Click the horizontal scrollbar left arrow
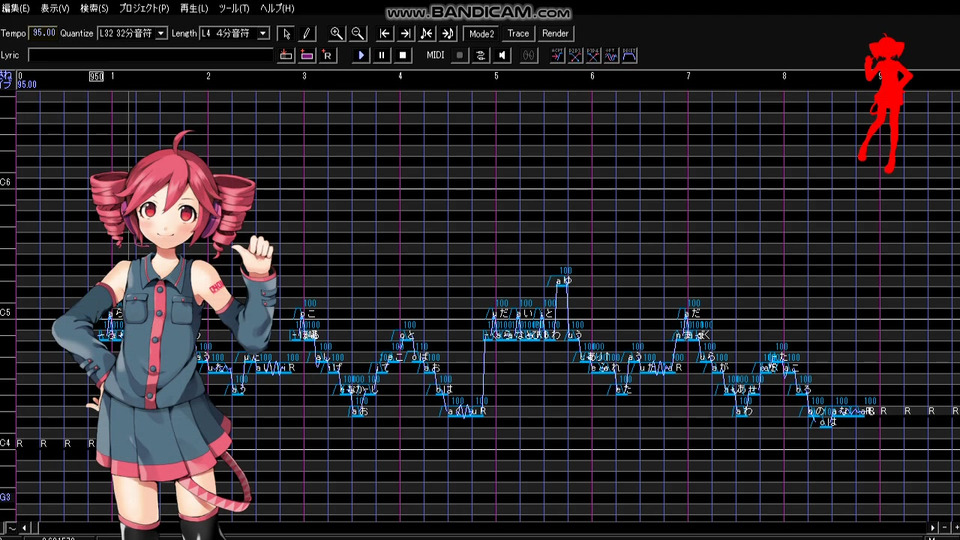This screenshot has height=540, width=960. pos(25,527)
